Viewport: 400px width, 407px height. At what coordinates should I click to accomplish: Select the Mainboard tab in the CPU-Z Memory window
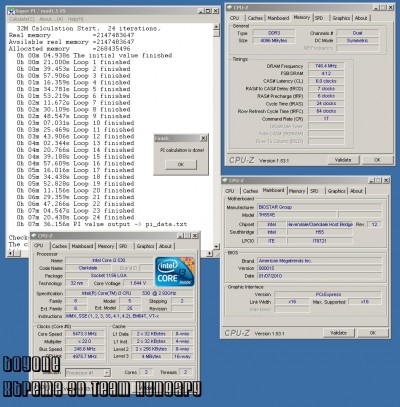278,18
